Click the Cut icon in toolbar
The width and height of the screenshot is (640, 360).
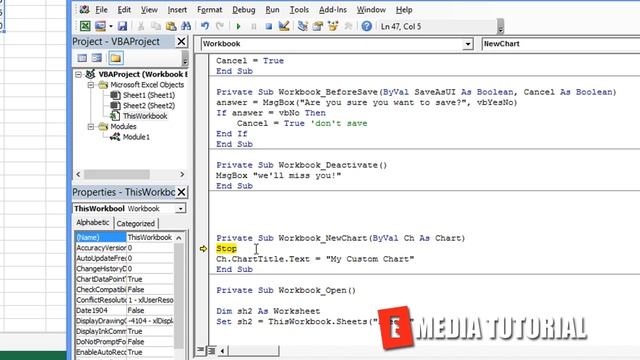point(141,26)
